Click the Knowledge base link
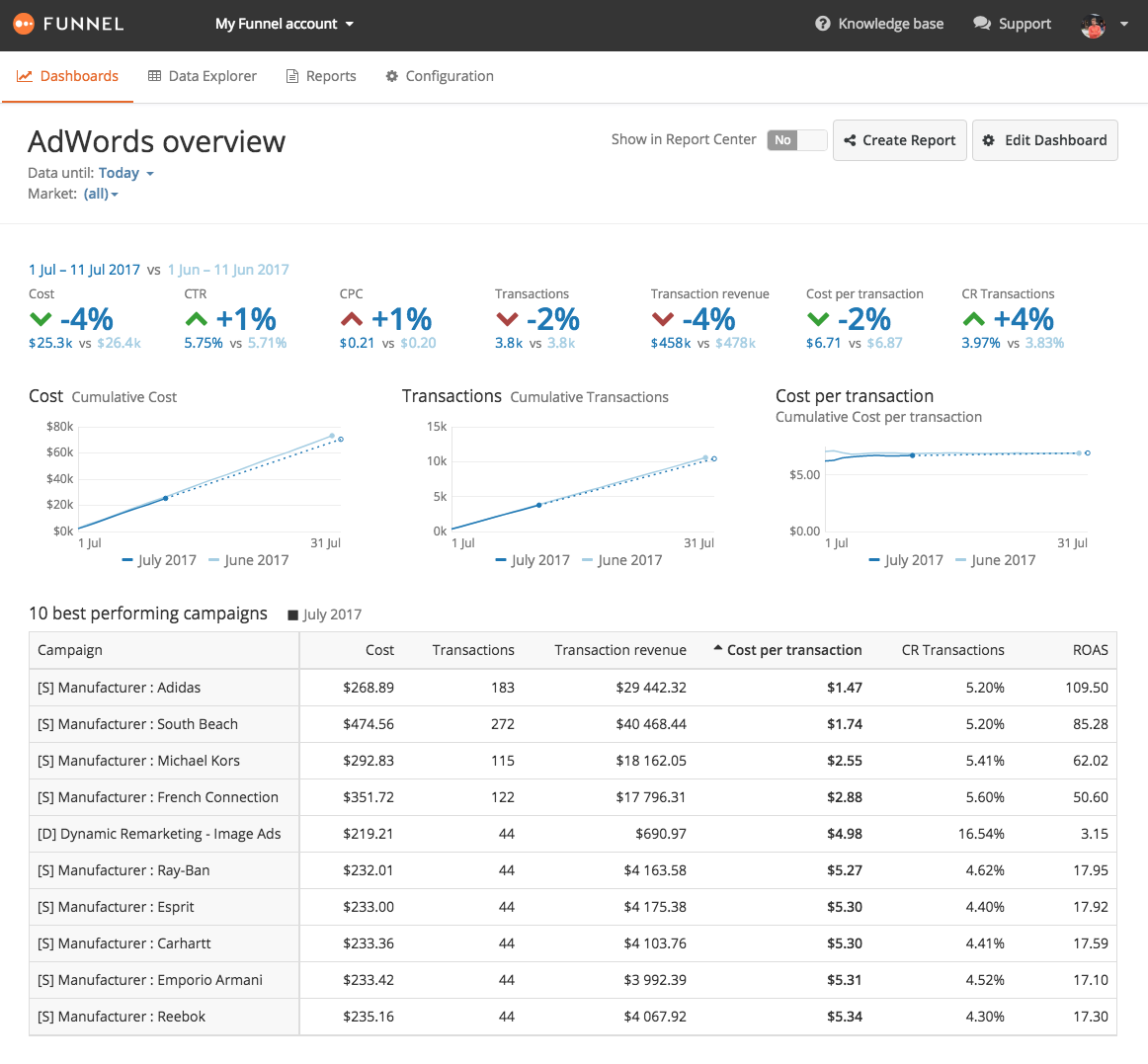The width and height of the screenshot is (1148, 1064). click(879, 24)
